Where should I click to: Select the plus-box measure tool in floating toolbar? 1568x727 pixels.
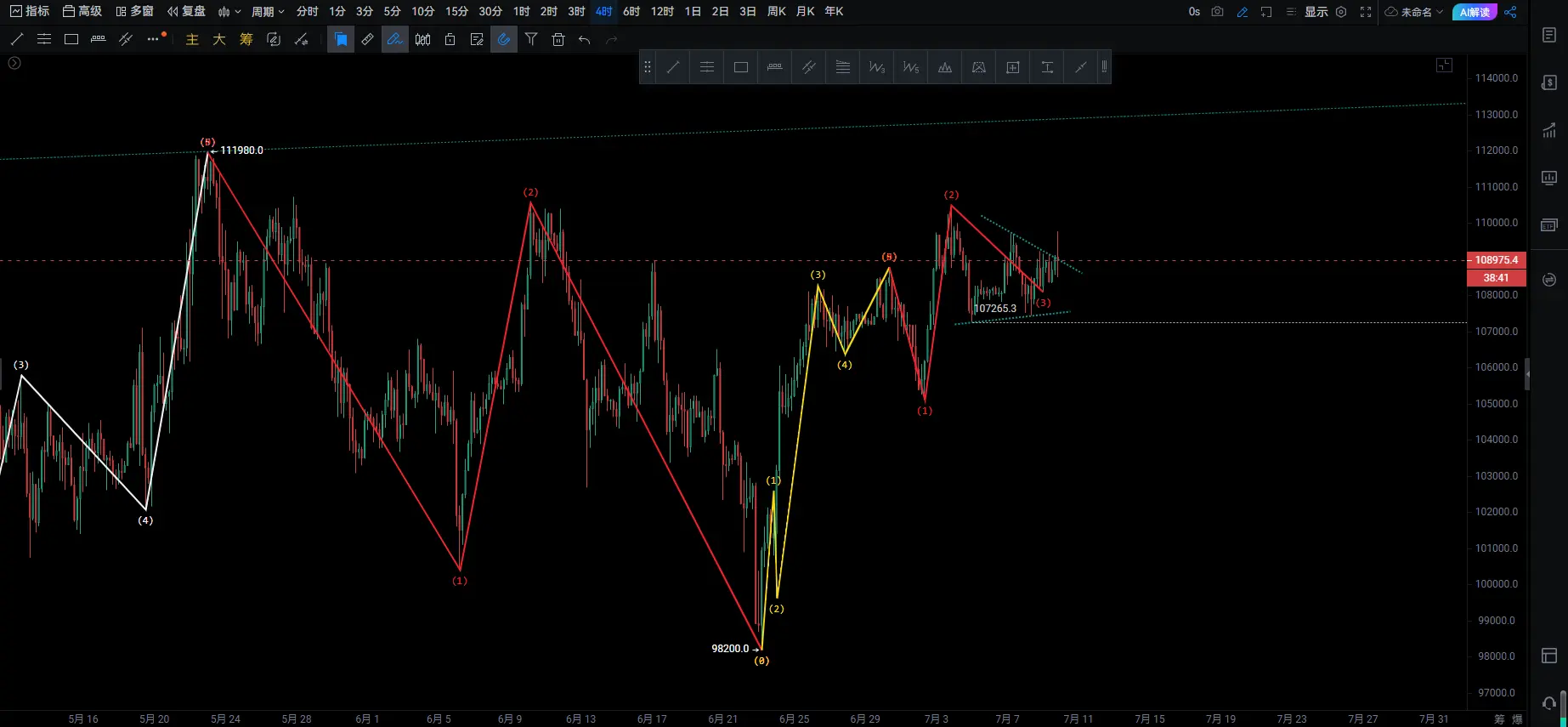1013,67
